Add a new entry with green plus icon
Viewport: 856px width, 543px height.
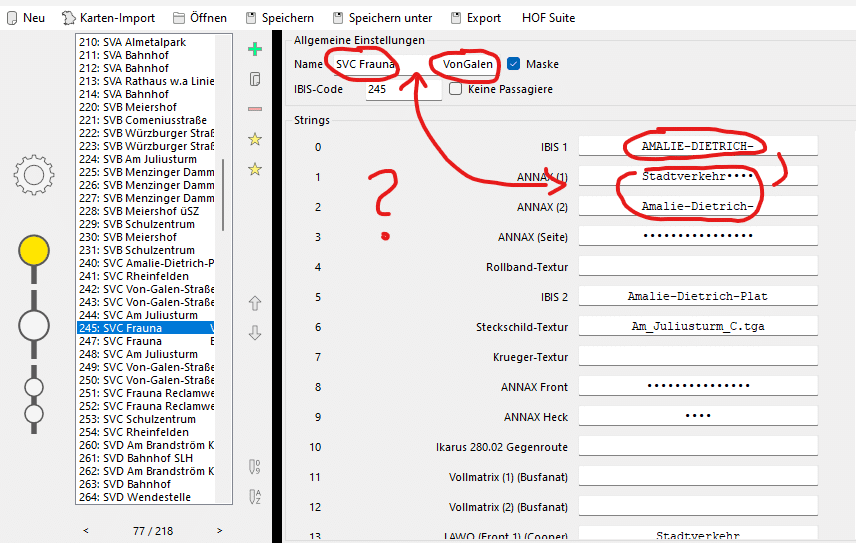click(254, 48)
